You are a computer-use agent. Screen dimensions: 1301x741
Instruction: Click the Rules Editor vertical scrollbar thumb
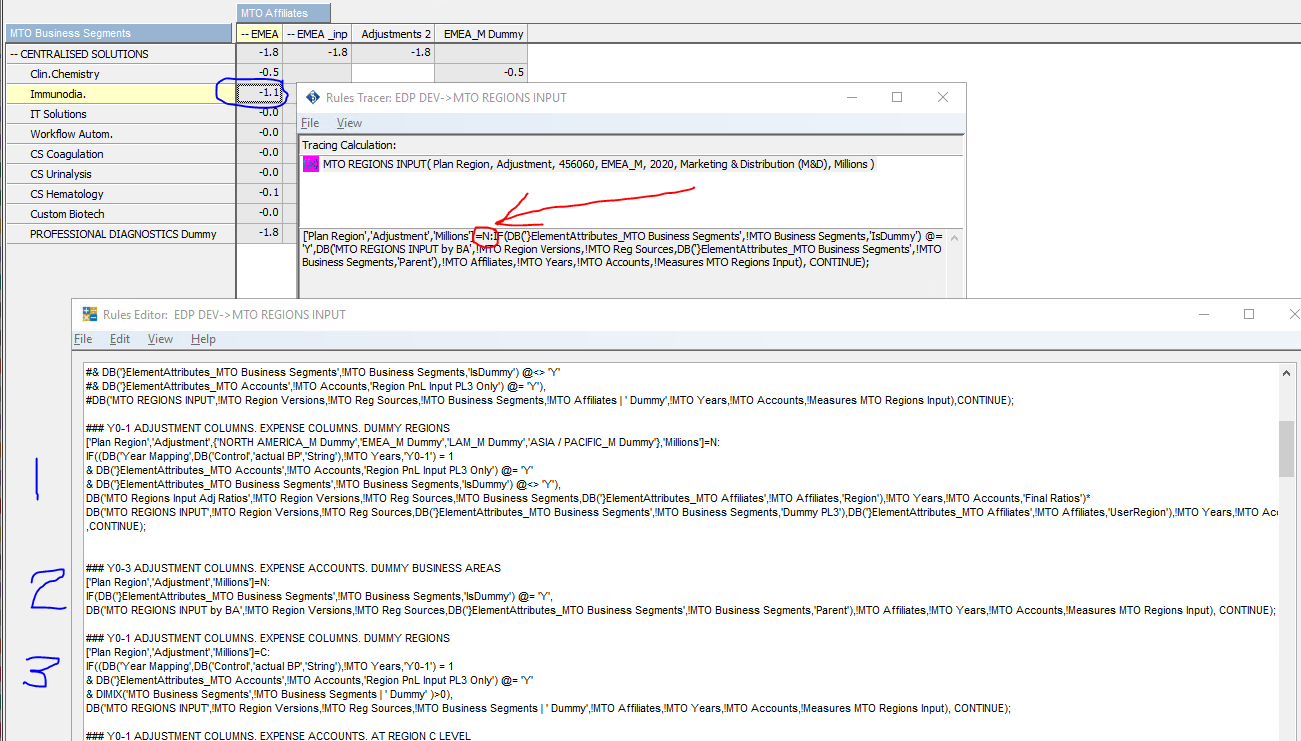[1286, 448]
